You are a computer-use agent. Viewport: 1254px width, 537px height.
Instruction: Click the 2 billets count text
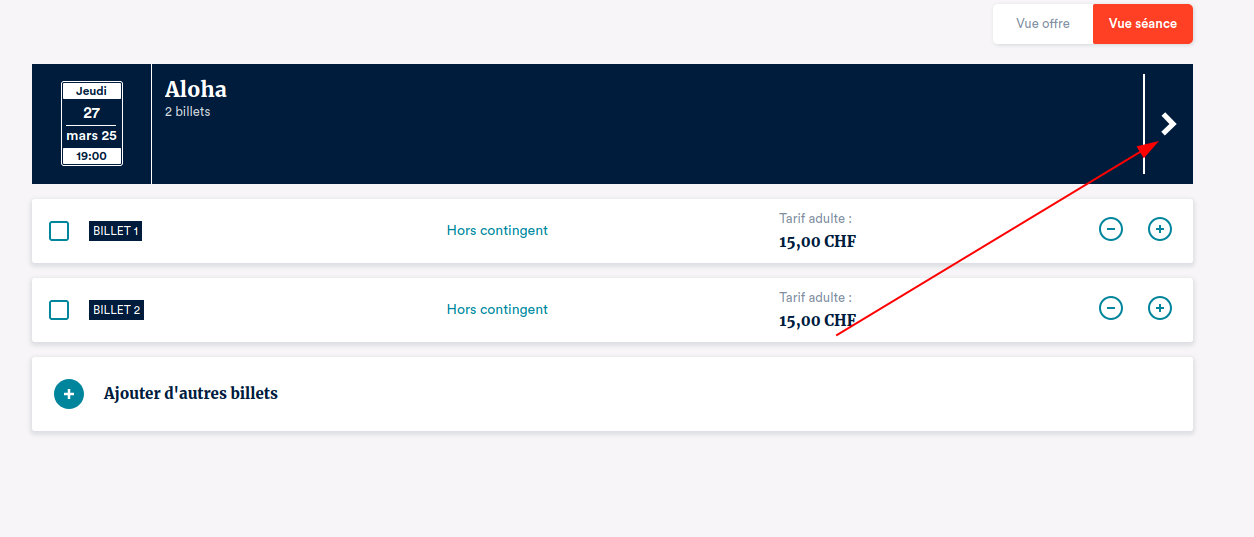click(188, 112)
